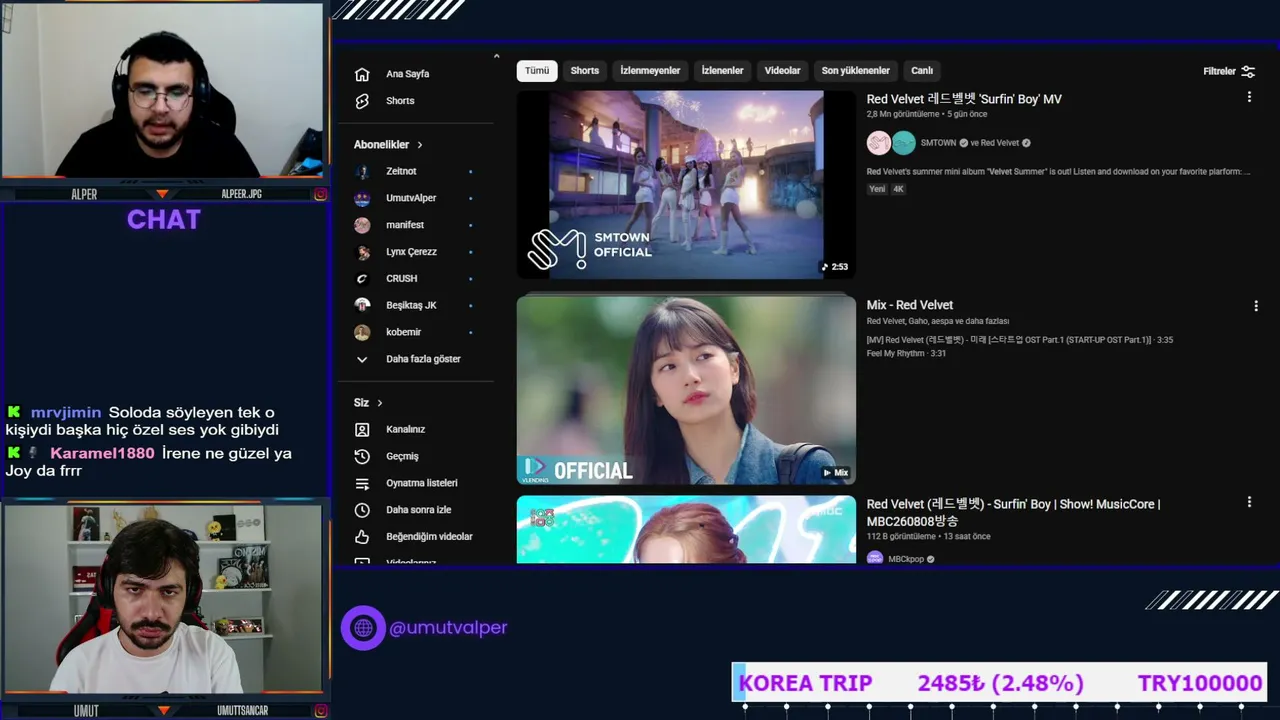Click the '2,8 Mn görüntüleme' view count
Viewport: 1280px width, 720px height.
(x=903, y=114)
